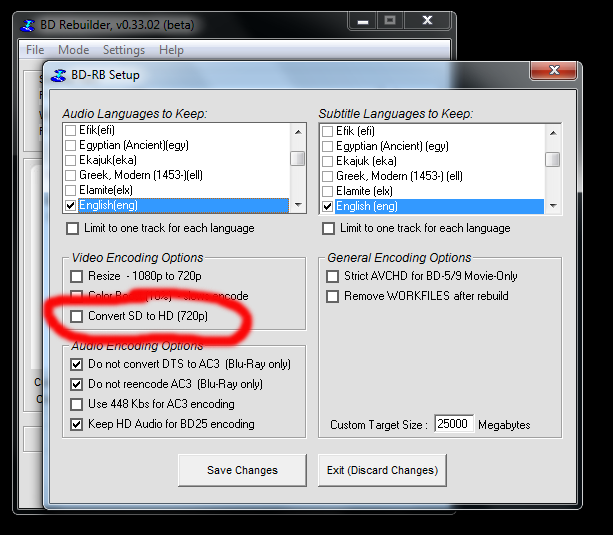Enable audio Limit to one track per language
This screenshot has width=613, height=535.
pos(72,228)
